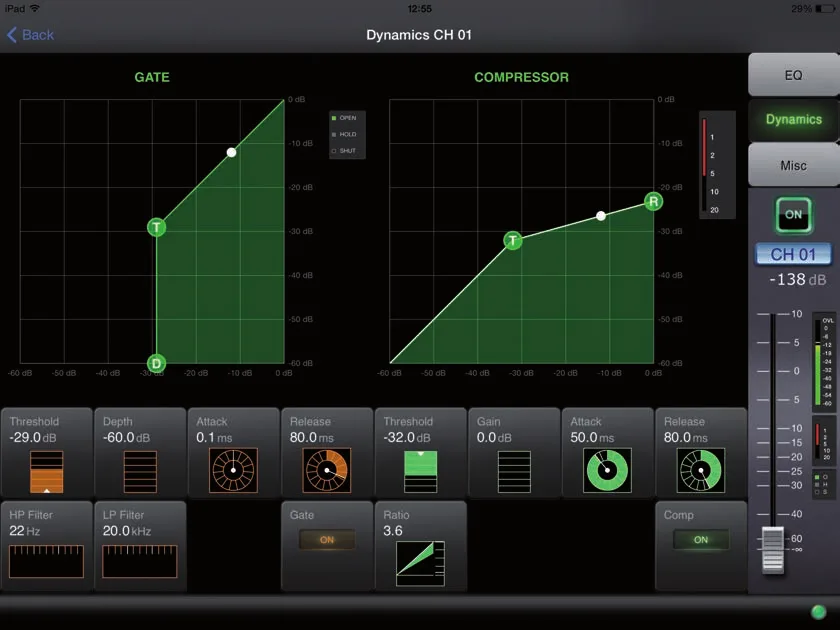Tap the orange Attack knob showing 0.1 ms

[x=233, y=470]
